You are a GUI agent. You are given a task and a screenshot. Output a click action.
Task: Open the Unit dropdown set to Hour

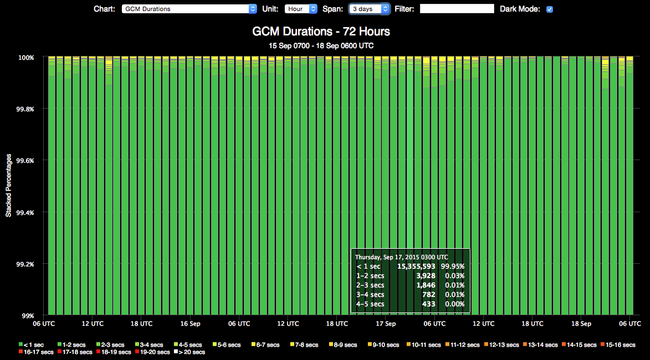[x=301, y=9]
